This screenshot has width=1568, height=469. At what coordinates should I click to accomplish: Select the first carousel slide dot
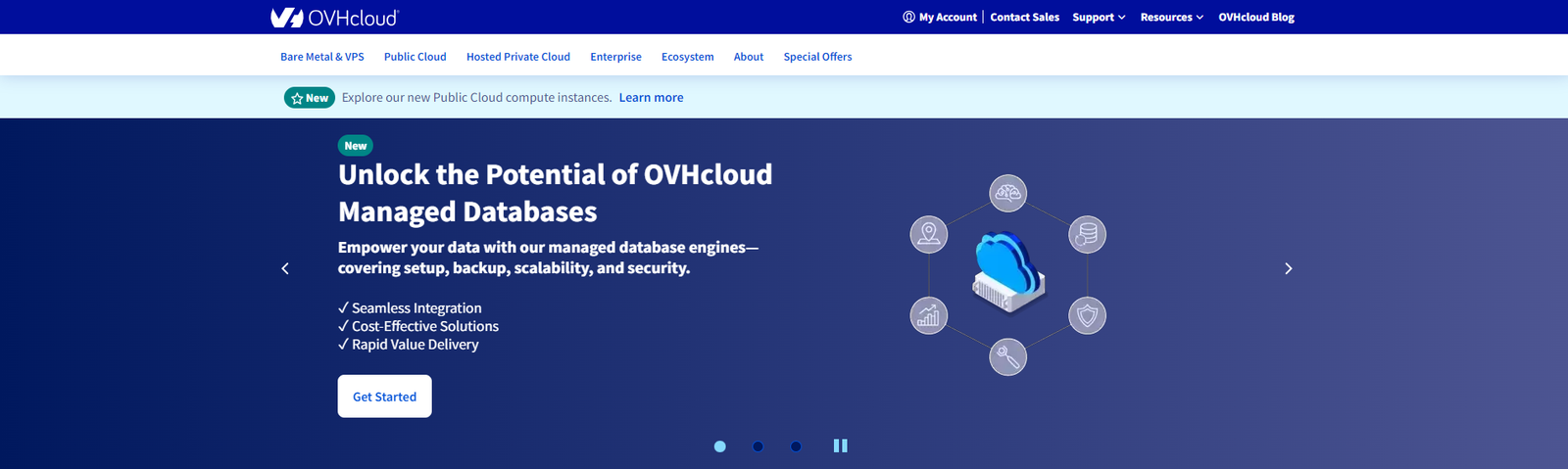coord(720,446)
